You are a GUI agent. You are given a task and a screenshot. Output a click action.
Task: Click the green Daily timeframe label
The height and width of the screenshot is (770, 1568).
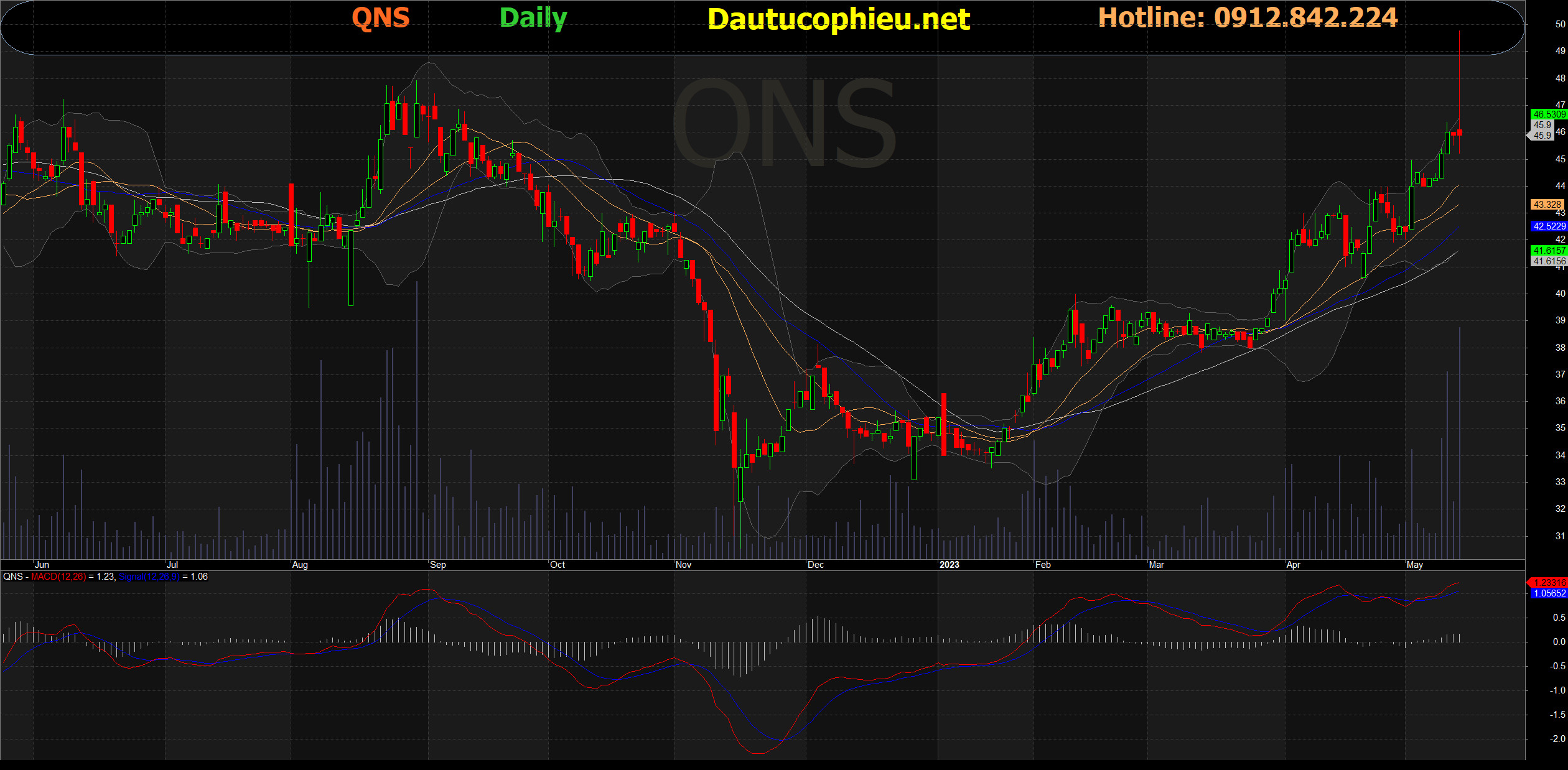click(x=533, y=18)
